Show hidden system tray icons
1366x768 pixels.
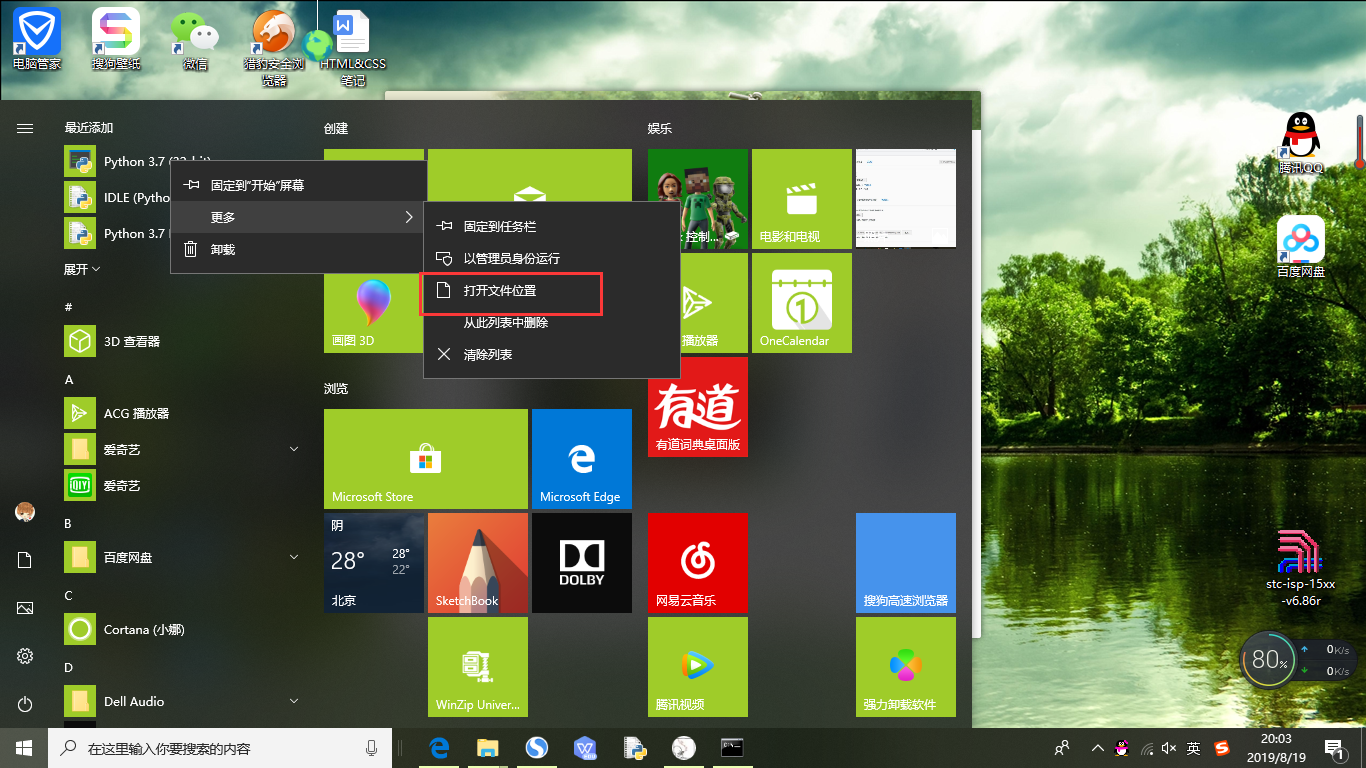click(x=1098, y=748)
